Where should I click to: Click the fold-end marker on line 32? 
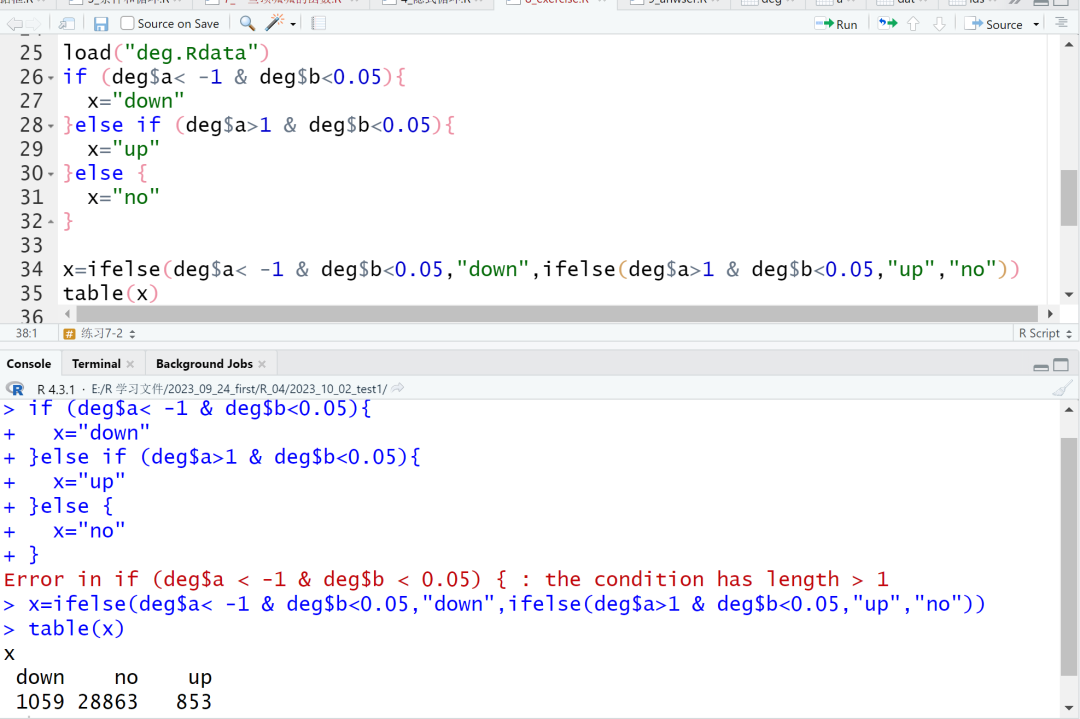pyautogui.click(x=51, y=222)
